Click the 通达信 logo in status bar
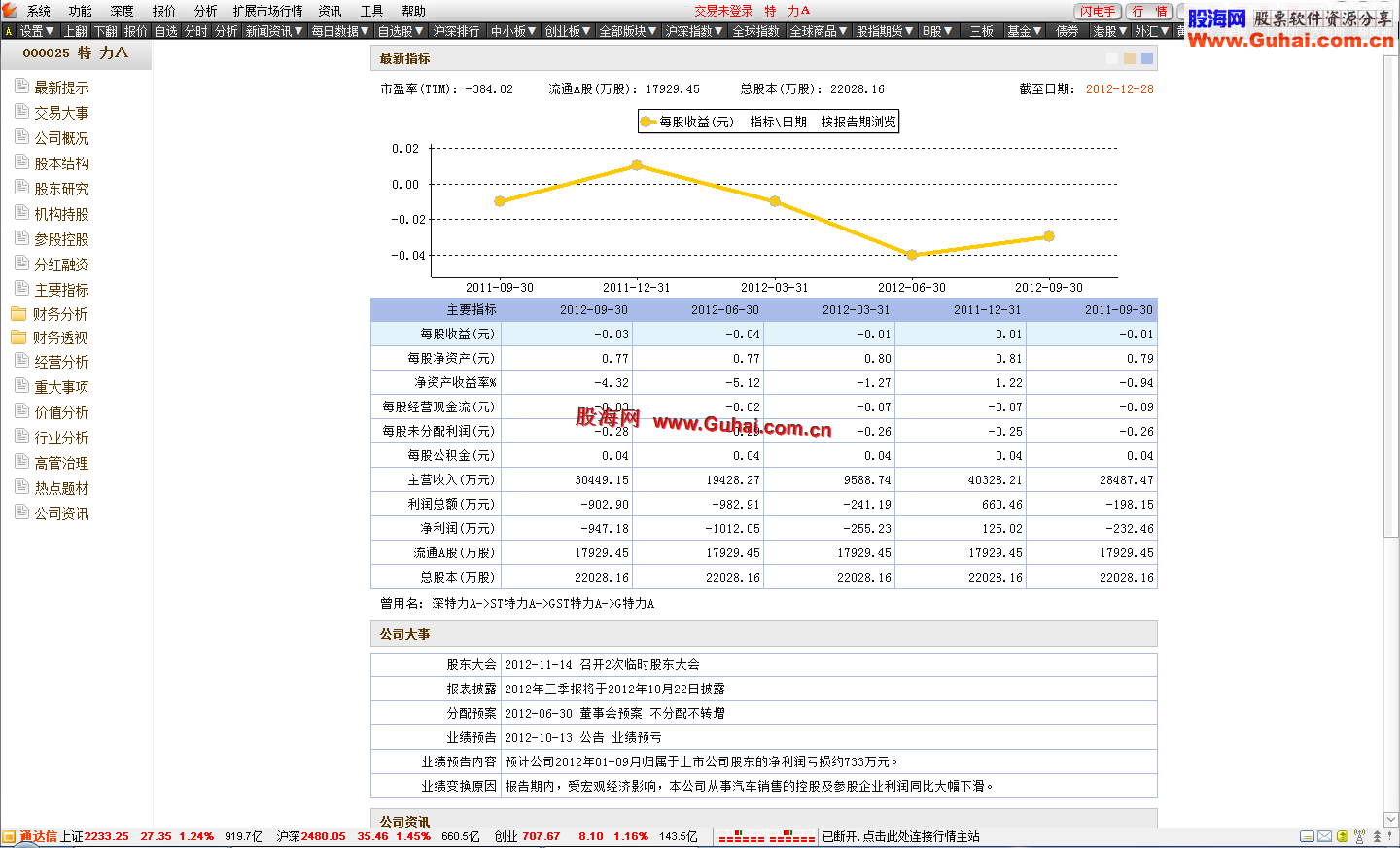Image resolution: width=1400 pixels, height=848 pixels. click(29, 836)
